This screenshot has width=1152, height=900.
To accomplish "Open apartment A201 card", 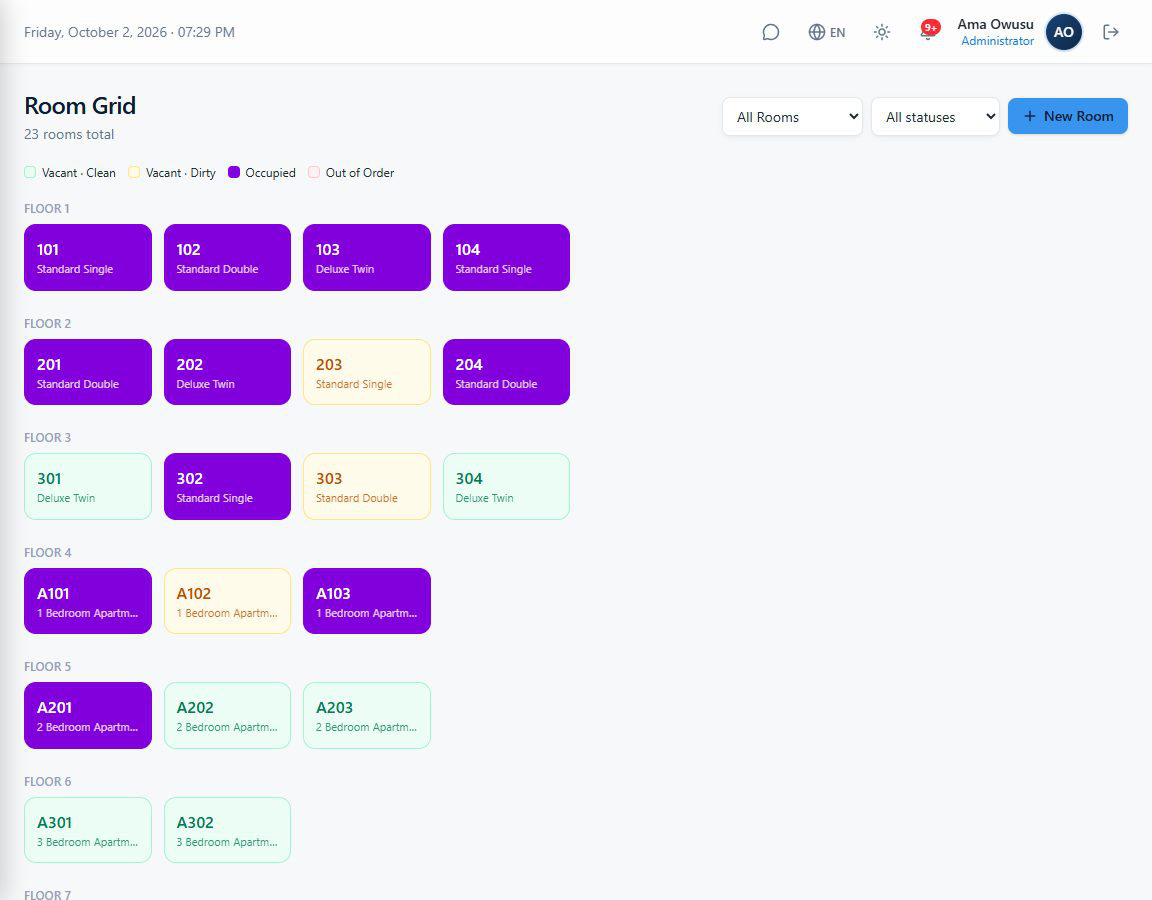I will click(x=88, y=716).
